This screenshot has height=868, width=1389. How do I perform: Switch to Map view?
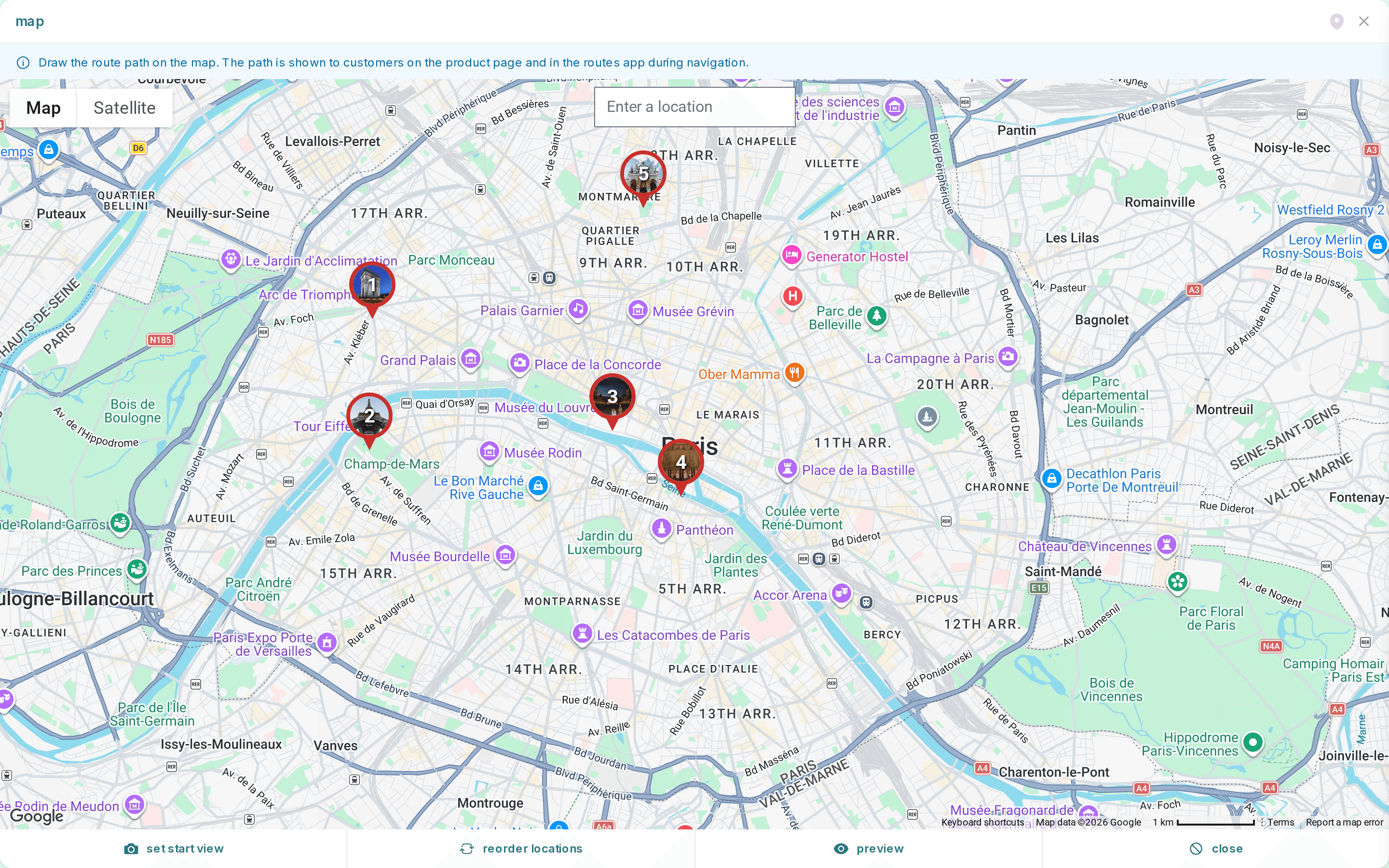coord(43,108)
